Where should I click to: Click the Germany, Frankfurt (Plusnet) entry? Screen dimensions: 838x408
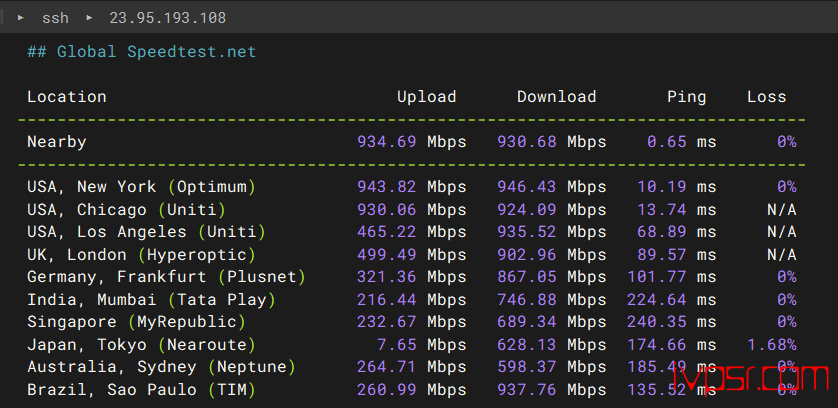pyautogui.click(x=166, y=277)
